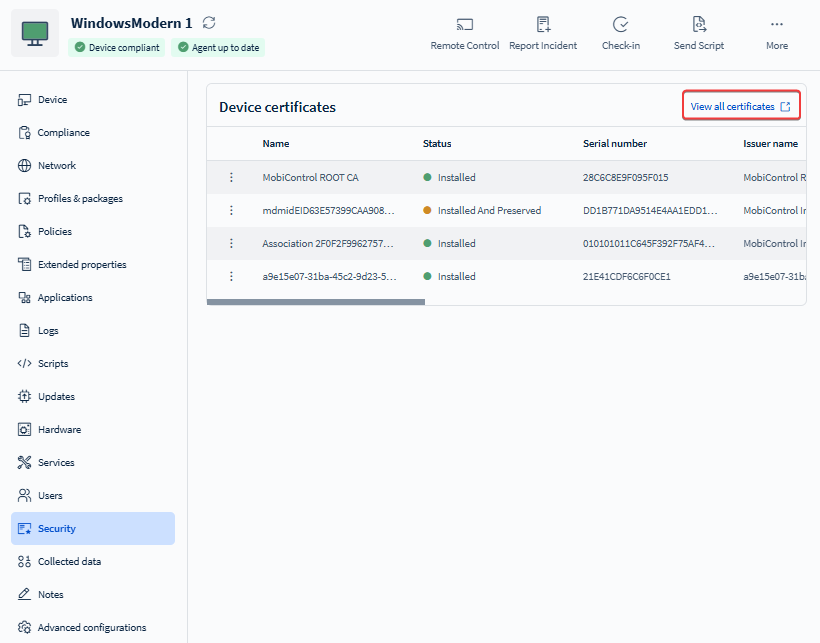Open the More actions ellipsis menu
This screenshot has width=820, height=643.
click(x=777, y=25)
